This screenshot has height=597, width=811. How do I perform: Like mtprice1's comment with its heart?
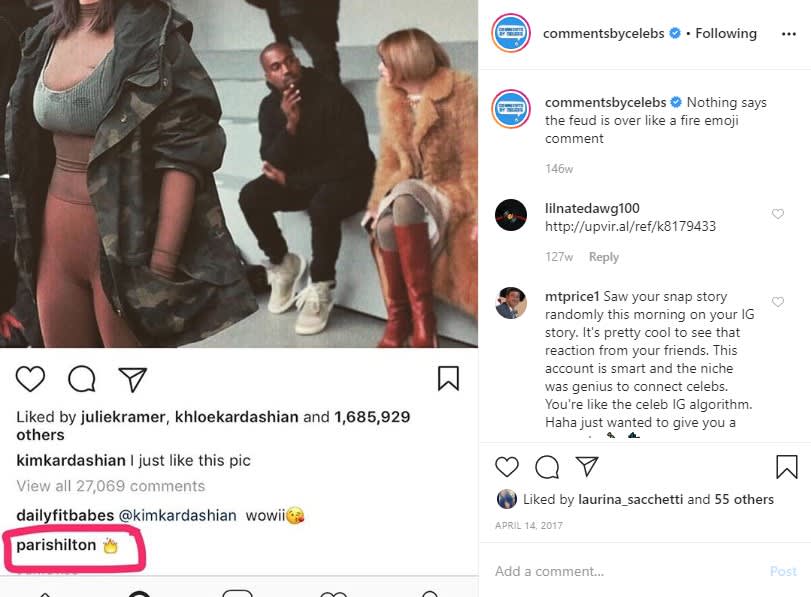778,301
